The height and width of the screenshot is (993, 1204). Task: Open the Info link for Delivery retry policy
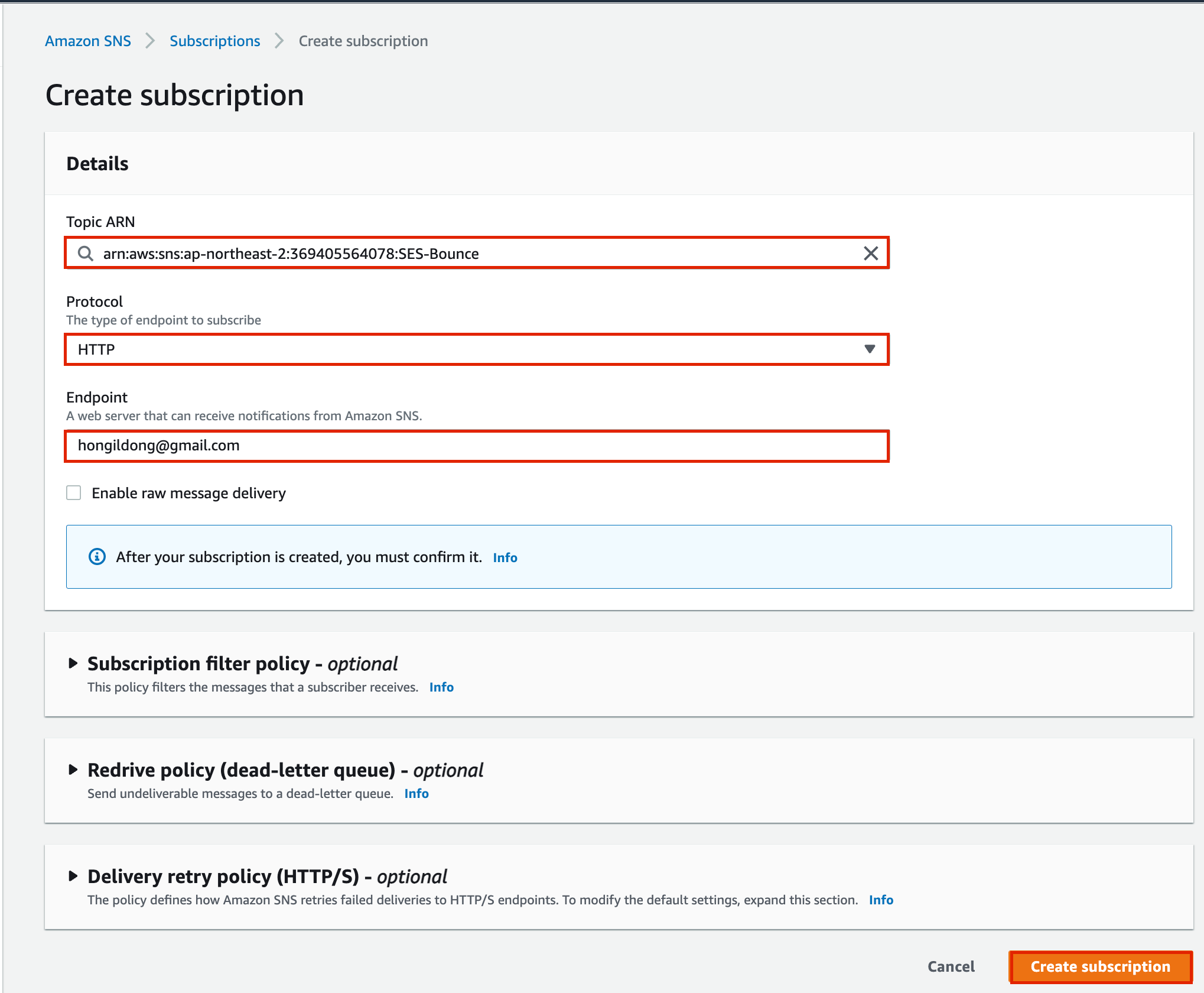pyautogui.click(x=881, y=900)
